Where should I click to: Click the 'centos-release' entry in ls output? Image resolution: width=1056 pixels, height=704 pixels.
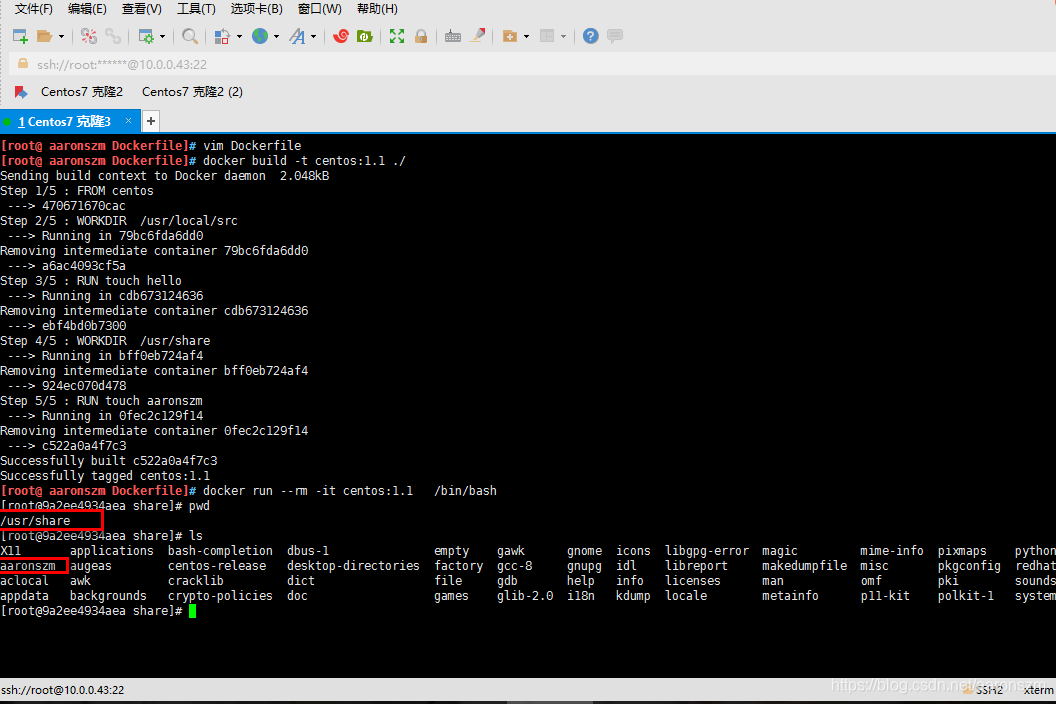pos(217,566)
